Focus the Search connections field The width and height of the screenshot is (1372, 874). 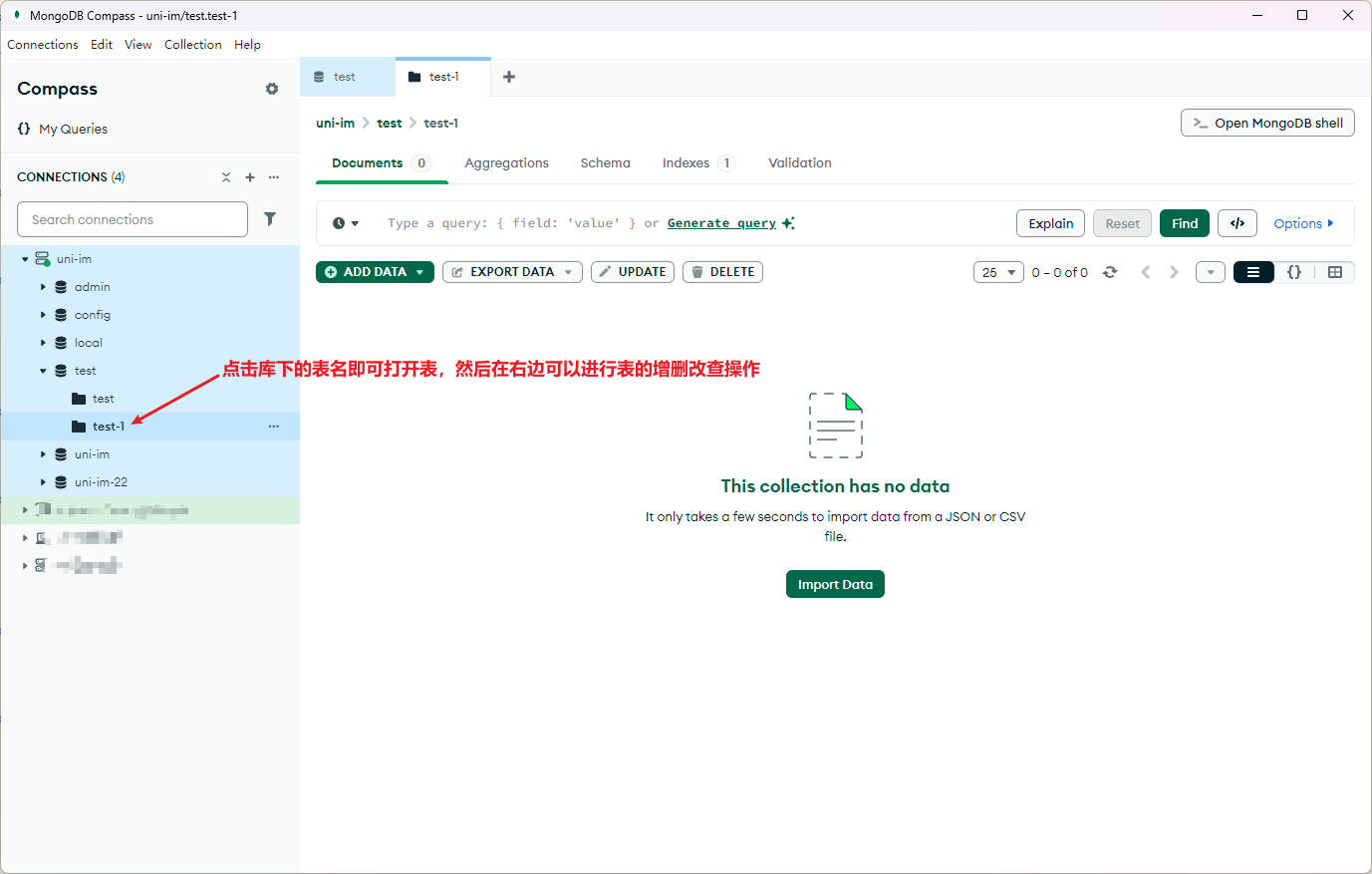(x=133, y=219)
